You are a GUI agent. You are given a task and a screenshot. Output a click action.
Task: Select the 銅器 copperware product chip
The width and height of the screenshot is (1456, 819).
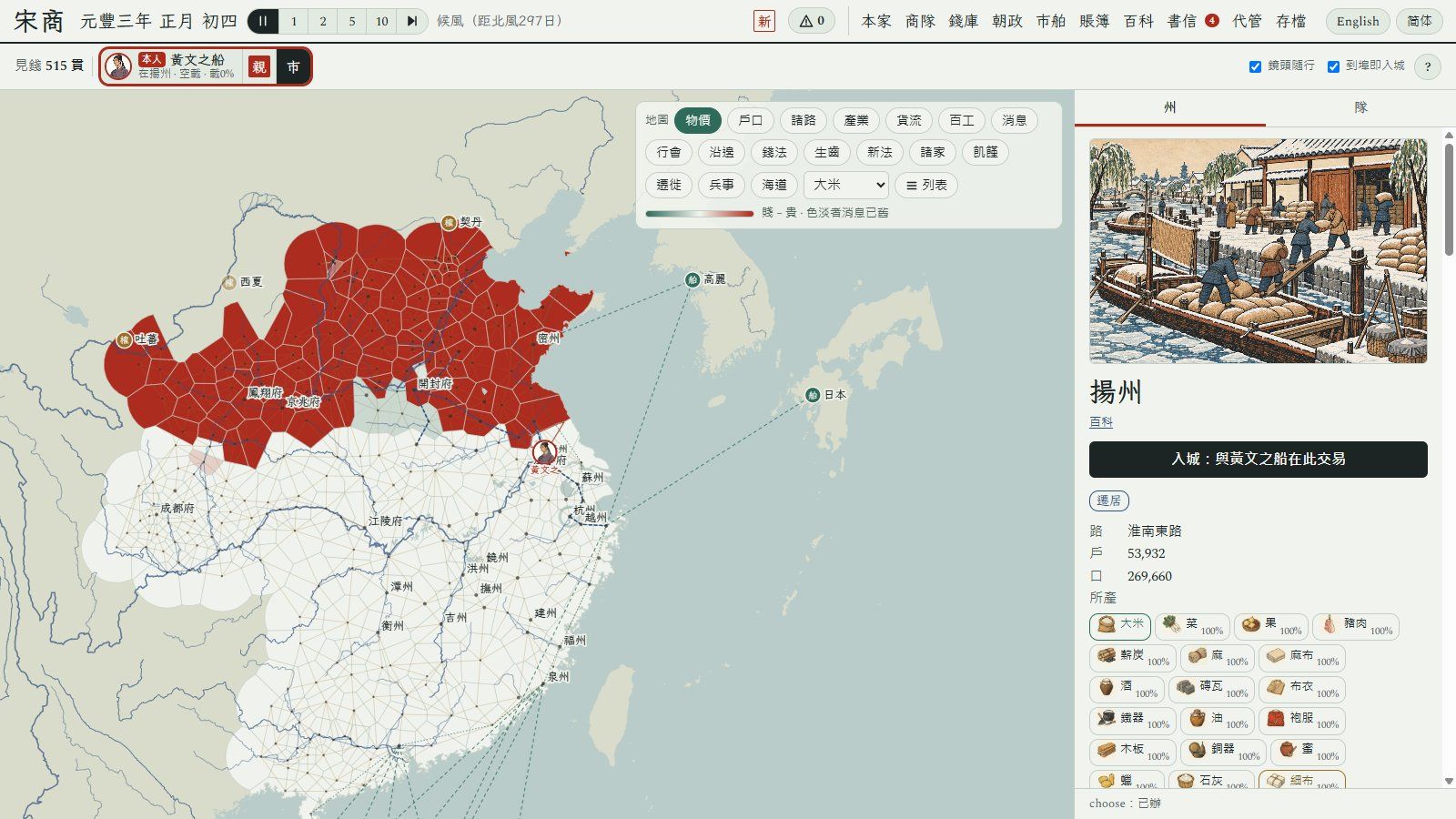[x=1224, y=752]
